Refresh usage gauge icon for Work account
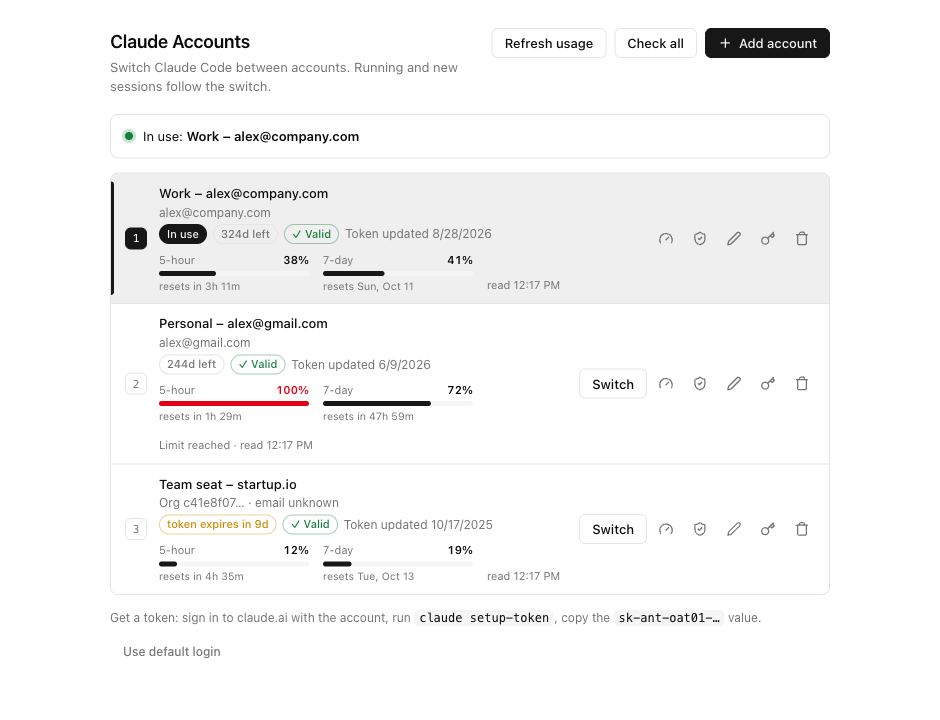 (665, 239)
